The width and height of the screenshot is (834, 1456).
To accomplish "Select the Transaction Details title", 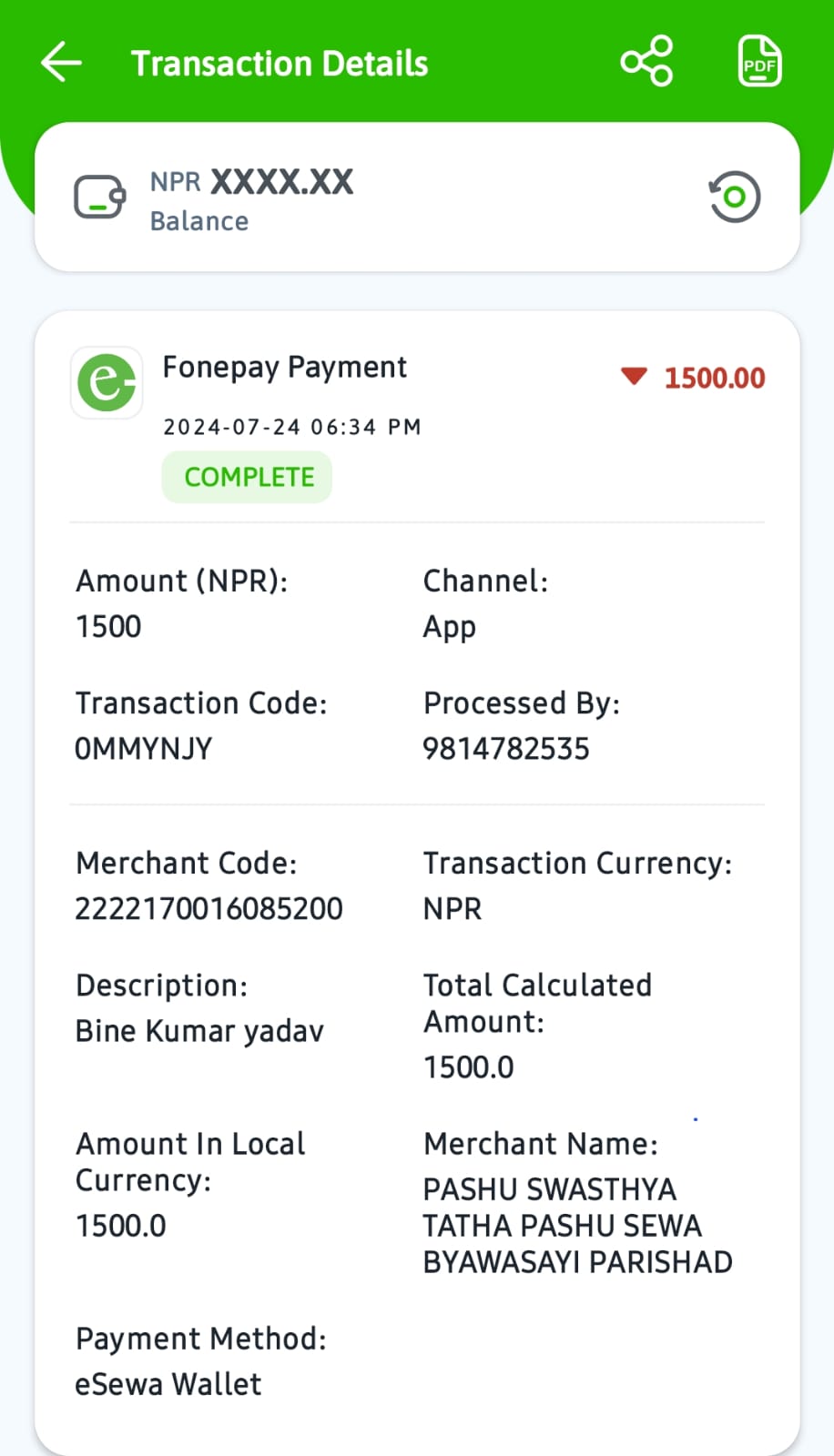I will tap(280, 64).
